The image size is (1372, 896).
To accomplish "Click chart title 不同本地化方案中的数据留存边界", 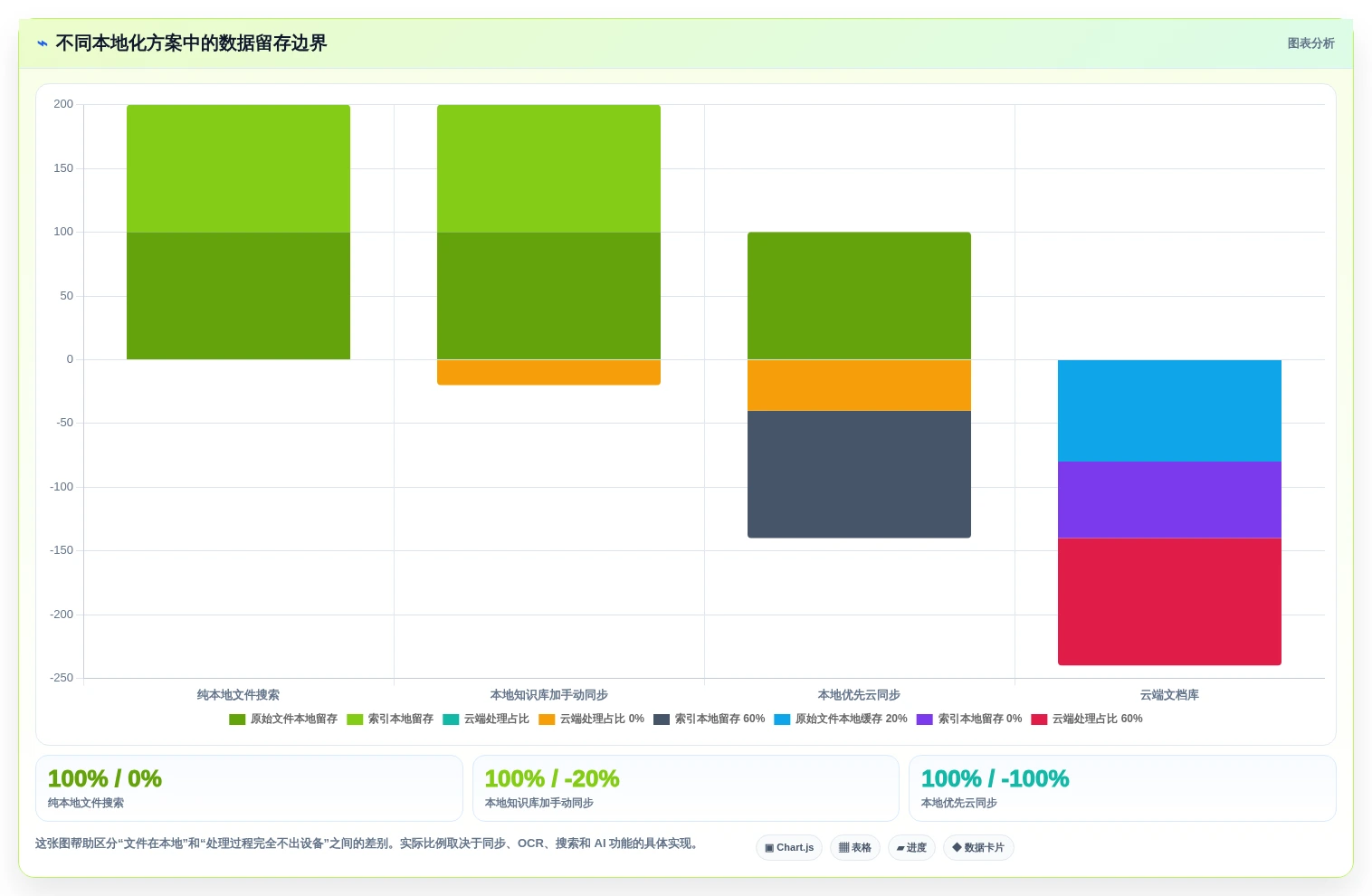I will pos(191,43).
